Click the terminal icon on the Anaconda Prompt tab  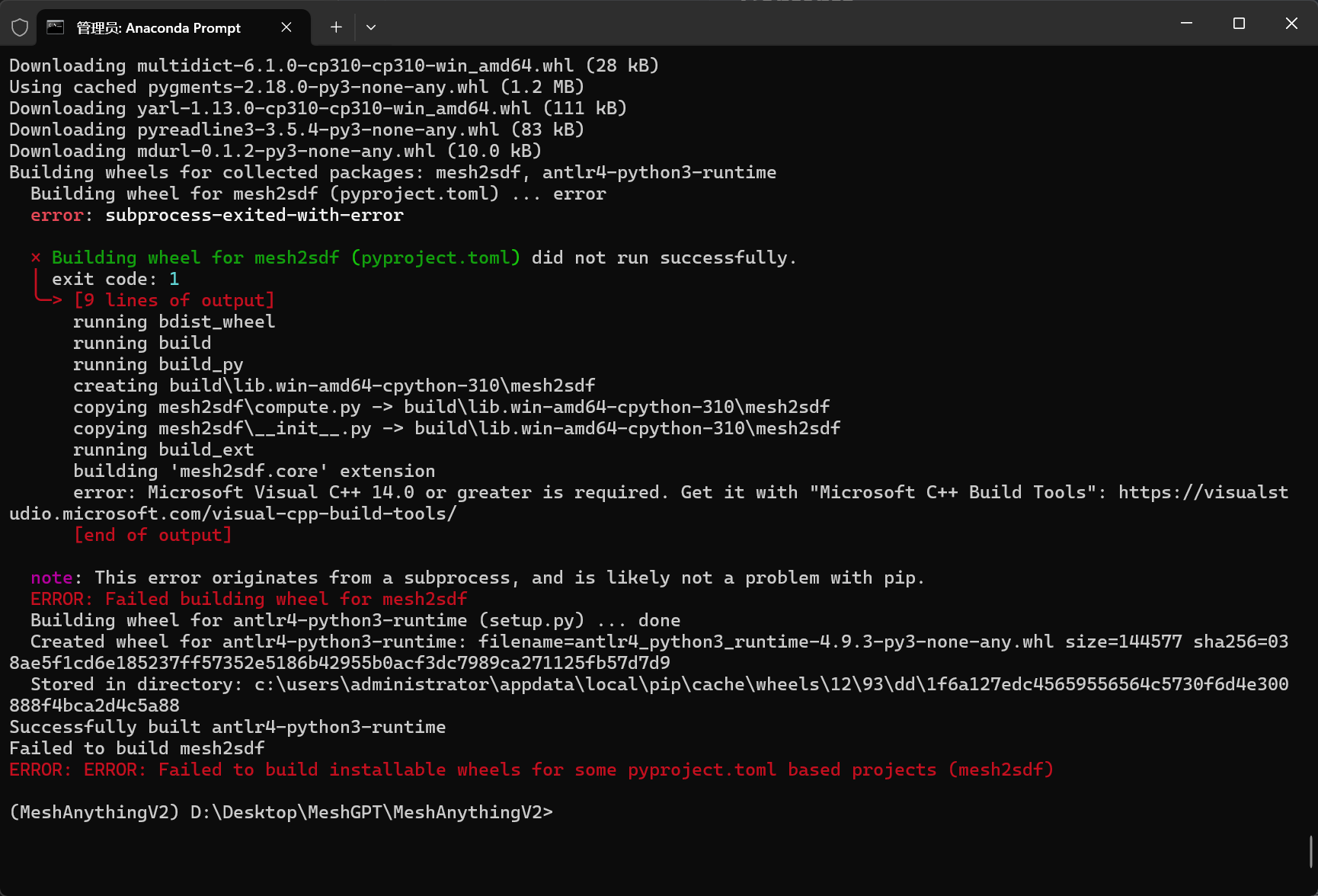[56, 27]
